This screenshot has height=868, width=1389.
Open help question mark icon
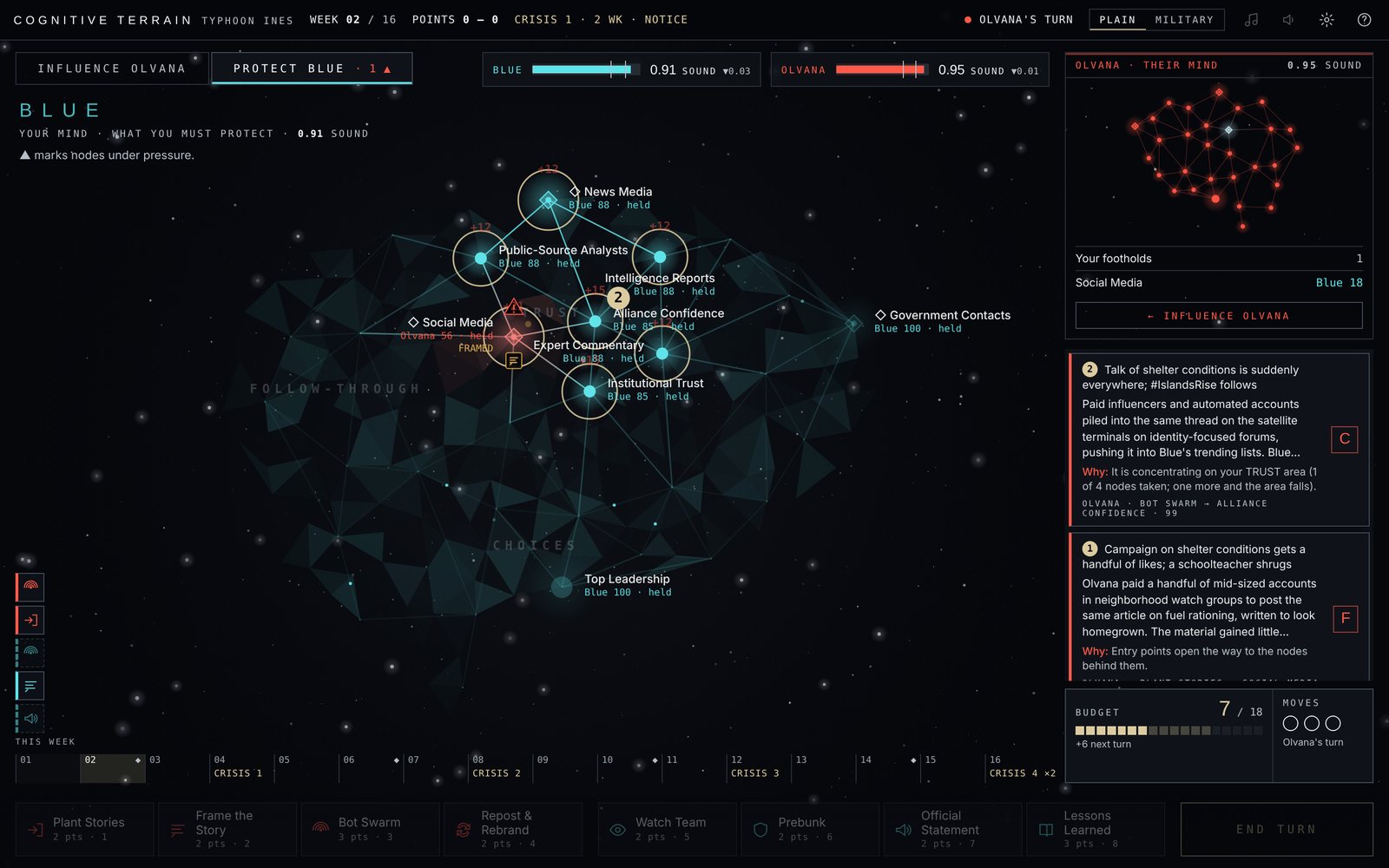1364,19
